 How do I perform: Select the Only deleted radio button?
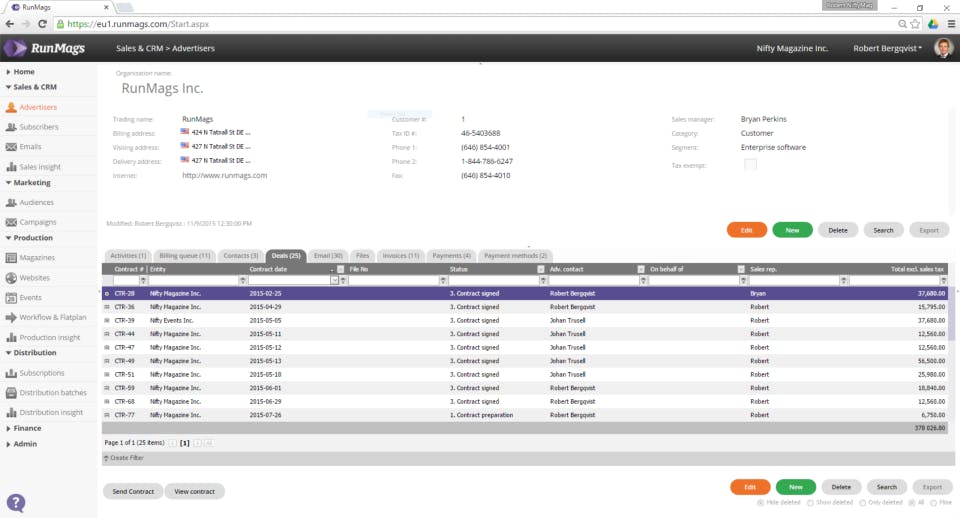point(862,503)
